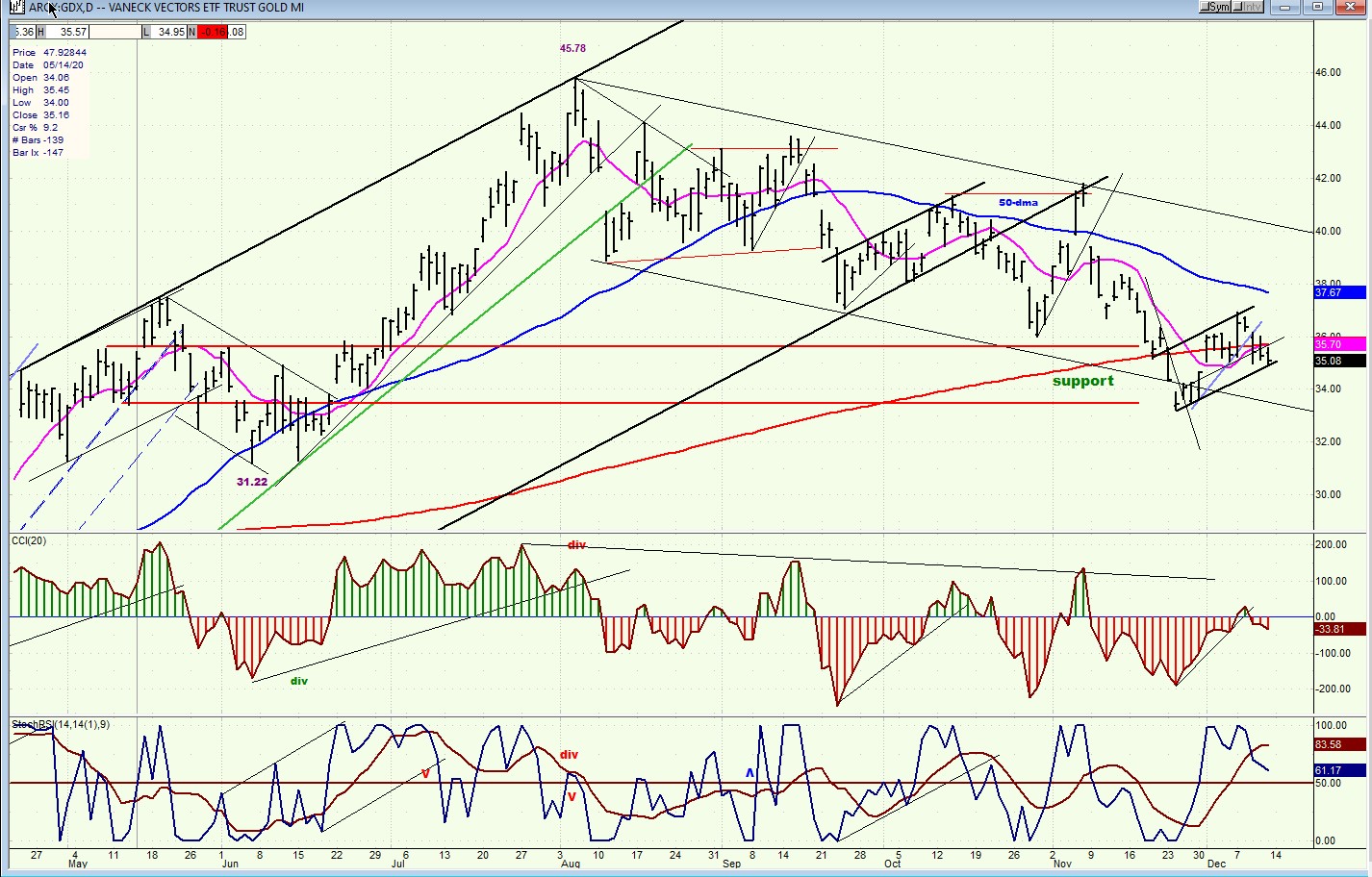This screenshot has width=1372, height=877.
Task: Click the 45.78 peak price label
Action: [x=572, y=48]
